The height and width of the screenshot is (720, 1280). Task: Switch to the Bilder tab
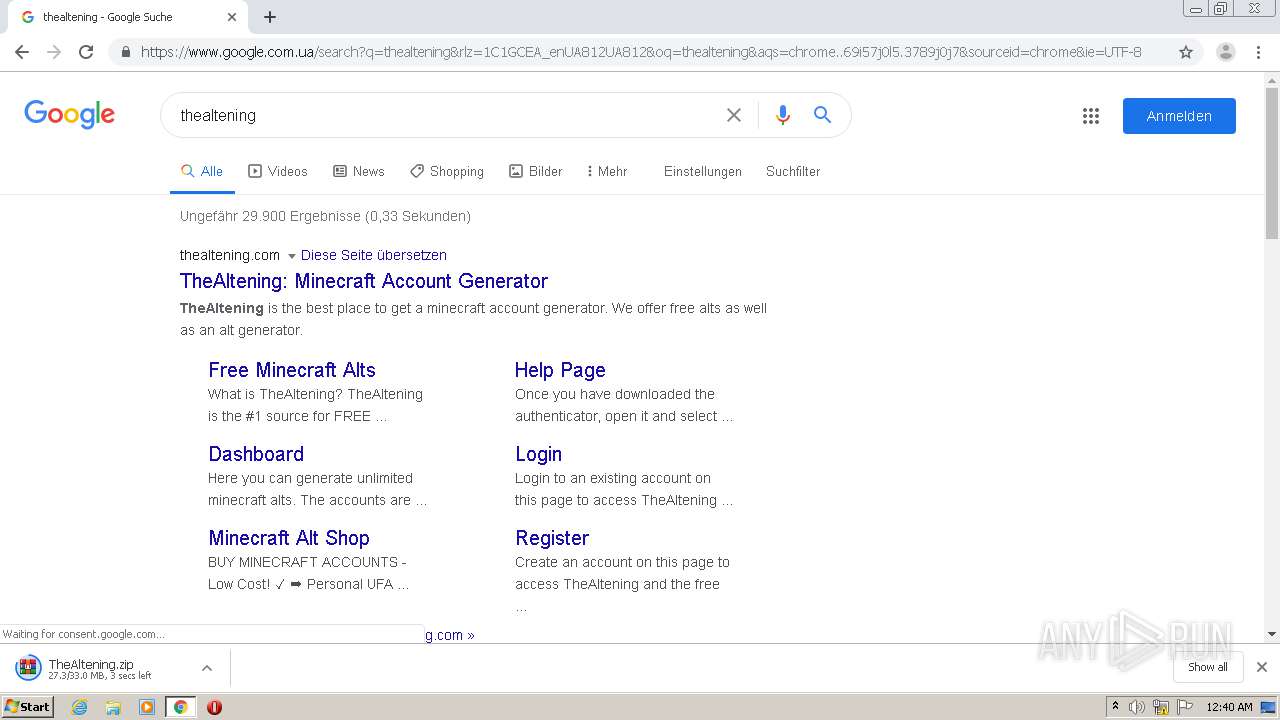536,171
